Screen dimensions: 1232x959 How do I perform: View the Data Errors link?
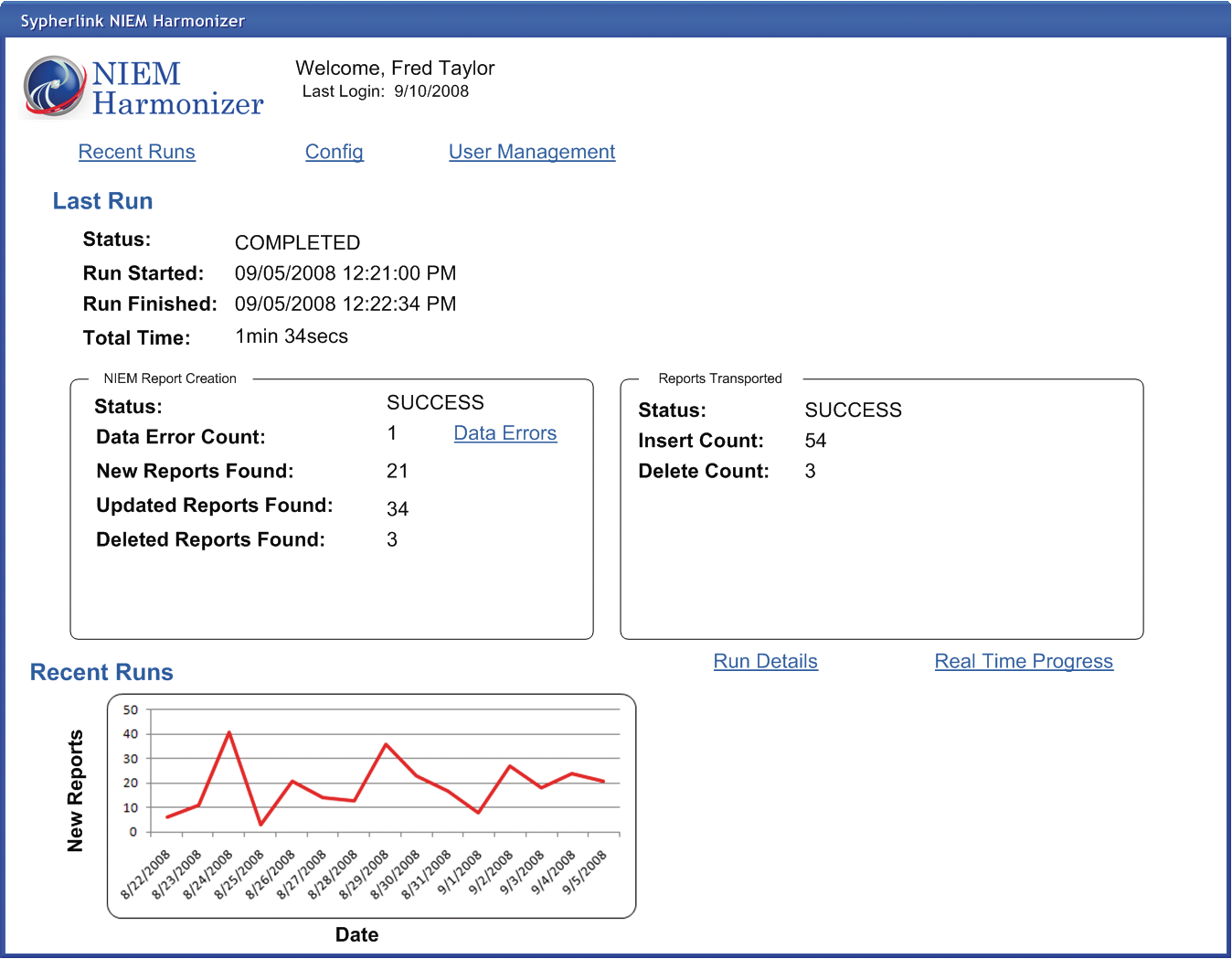tap(504, 433)
